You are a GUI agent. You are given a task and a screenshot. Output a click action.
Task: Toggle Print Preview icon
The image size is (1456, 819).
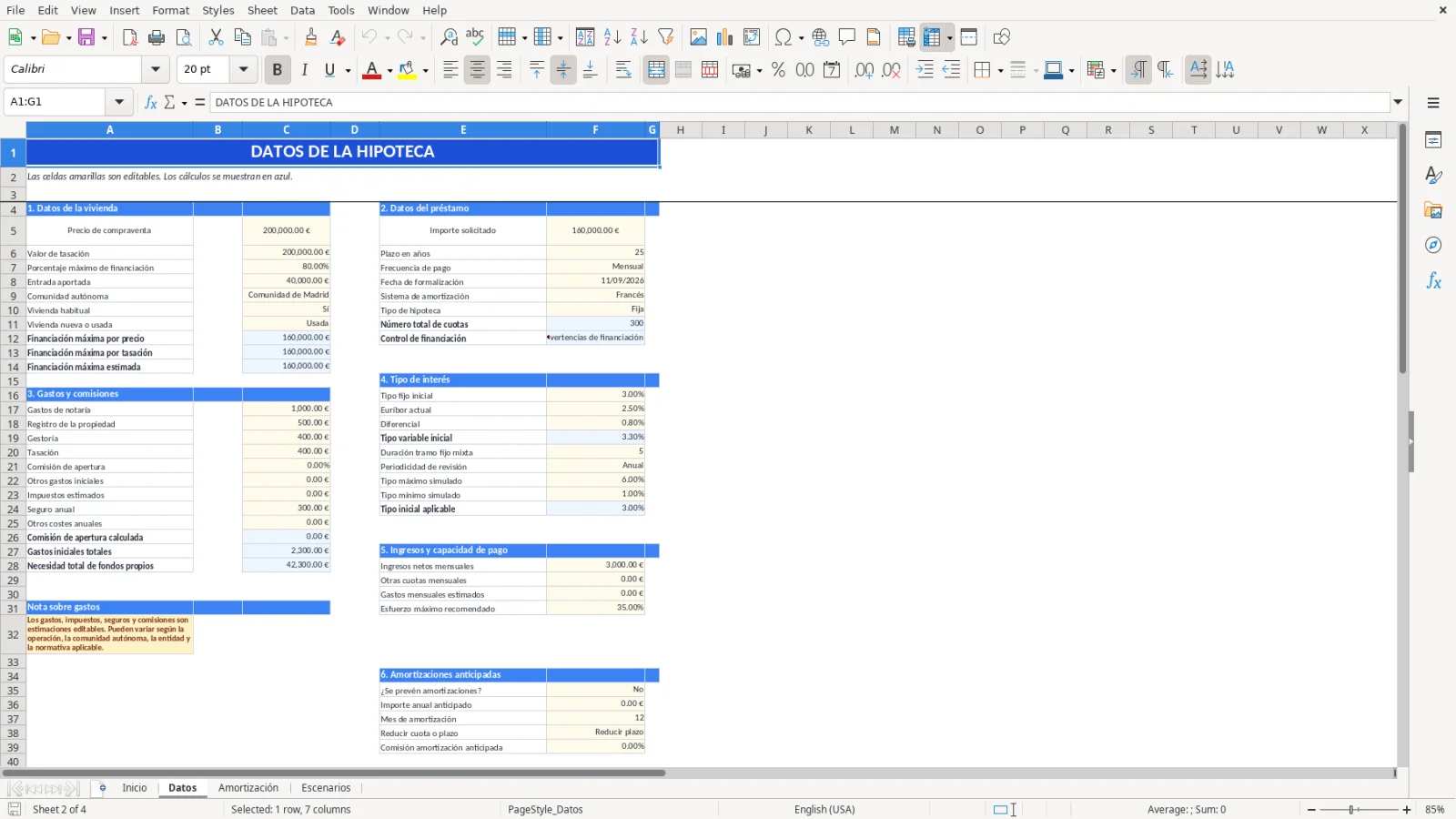184,37
